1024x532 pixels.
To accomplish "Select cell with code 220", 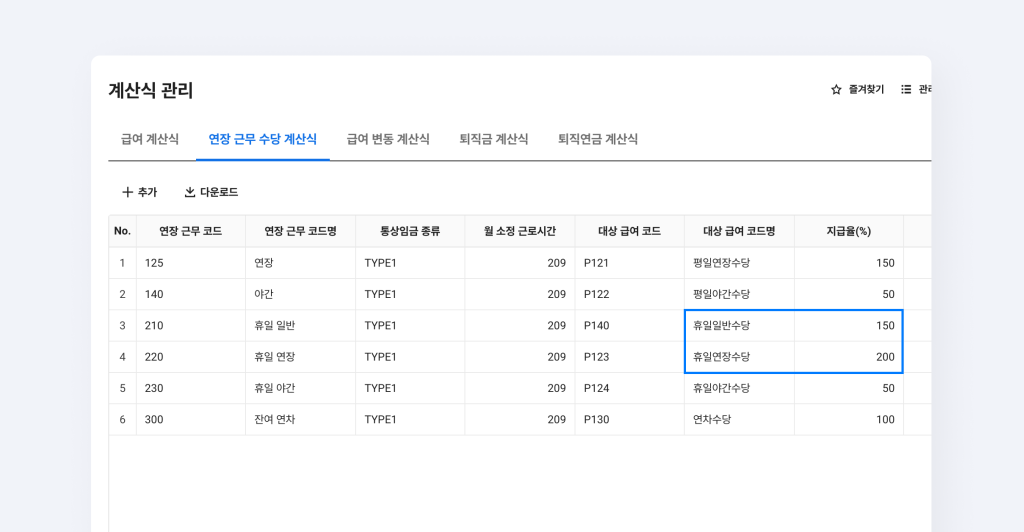I will coord(191,357).
